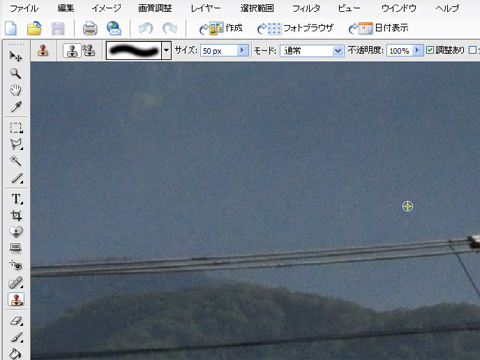Viewport: 480px width, 360px height.
Task: Open the 編集 menu
Action: pos(66,8)
